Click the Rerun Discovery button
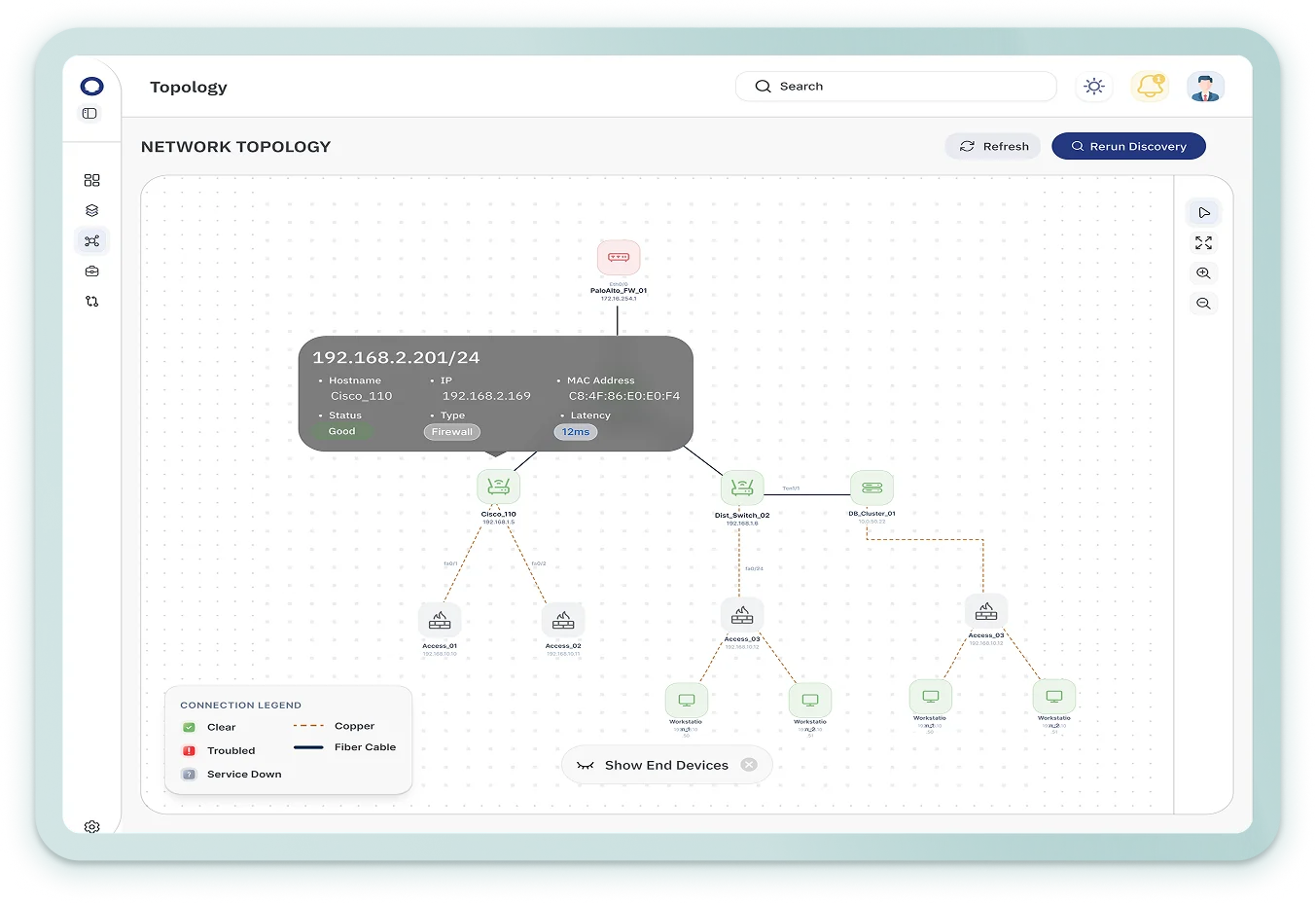This screenshot has width=1316, height=904. (1128, 146)
